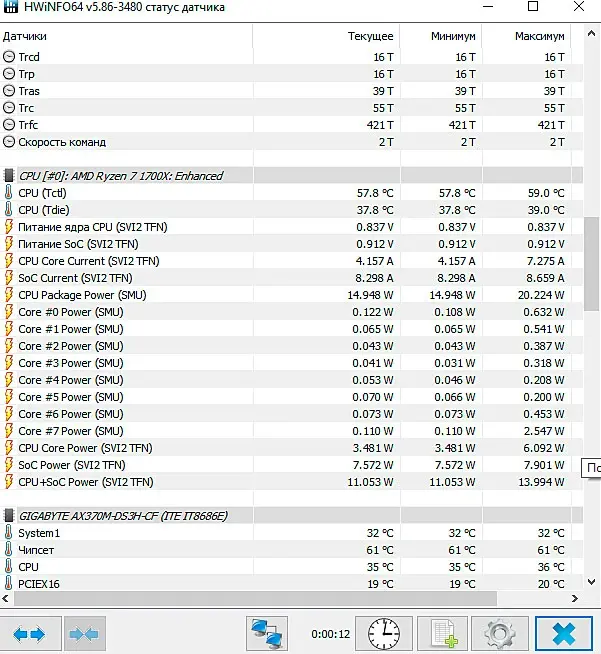601x654 pixels.
Task: Collapse the GIGABYTE AX370M-DS3H-CF sensor group
Action: pos(9,516)
